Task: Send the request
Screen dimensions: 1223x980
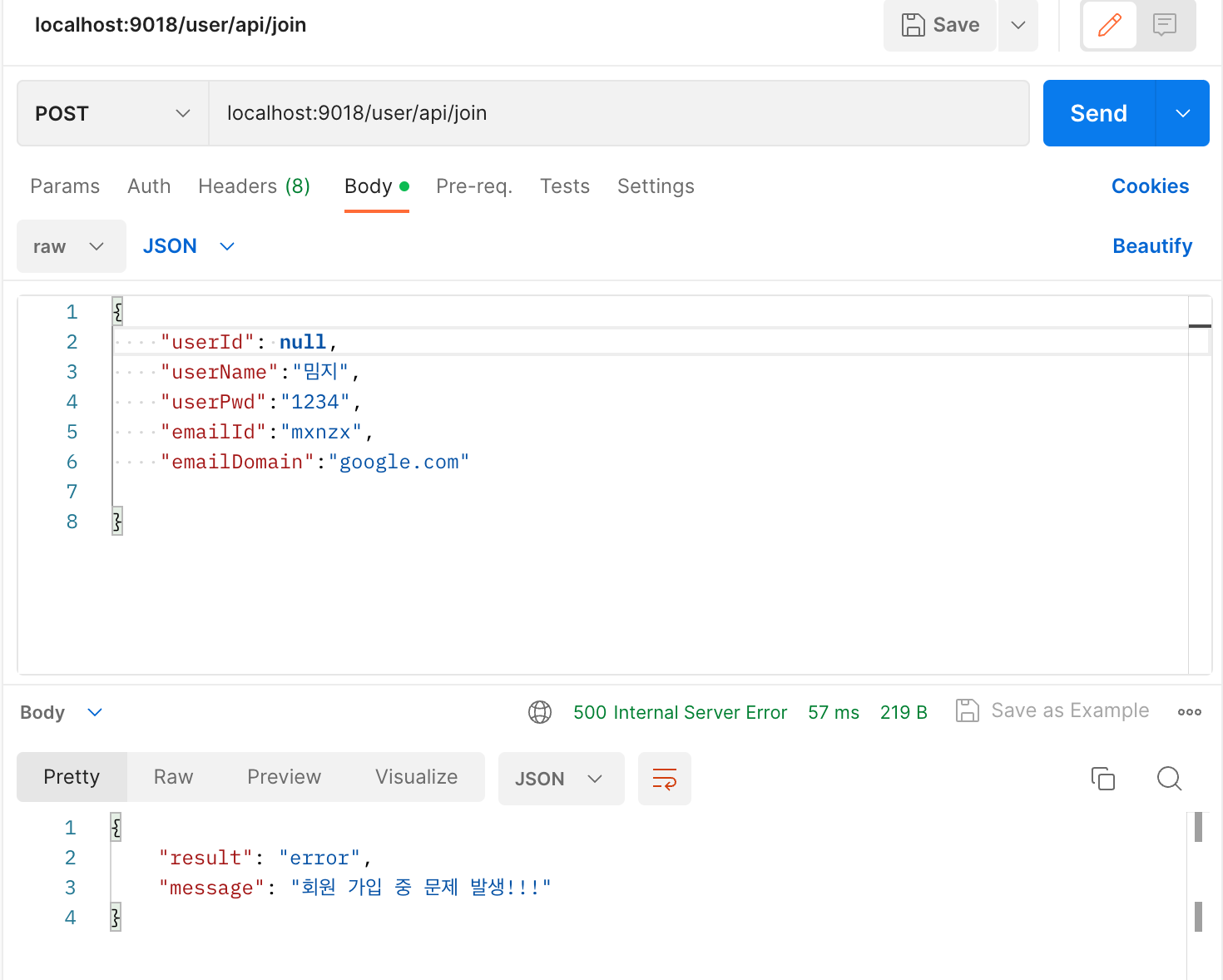Action: (1099, 113)
